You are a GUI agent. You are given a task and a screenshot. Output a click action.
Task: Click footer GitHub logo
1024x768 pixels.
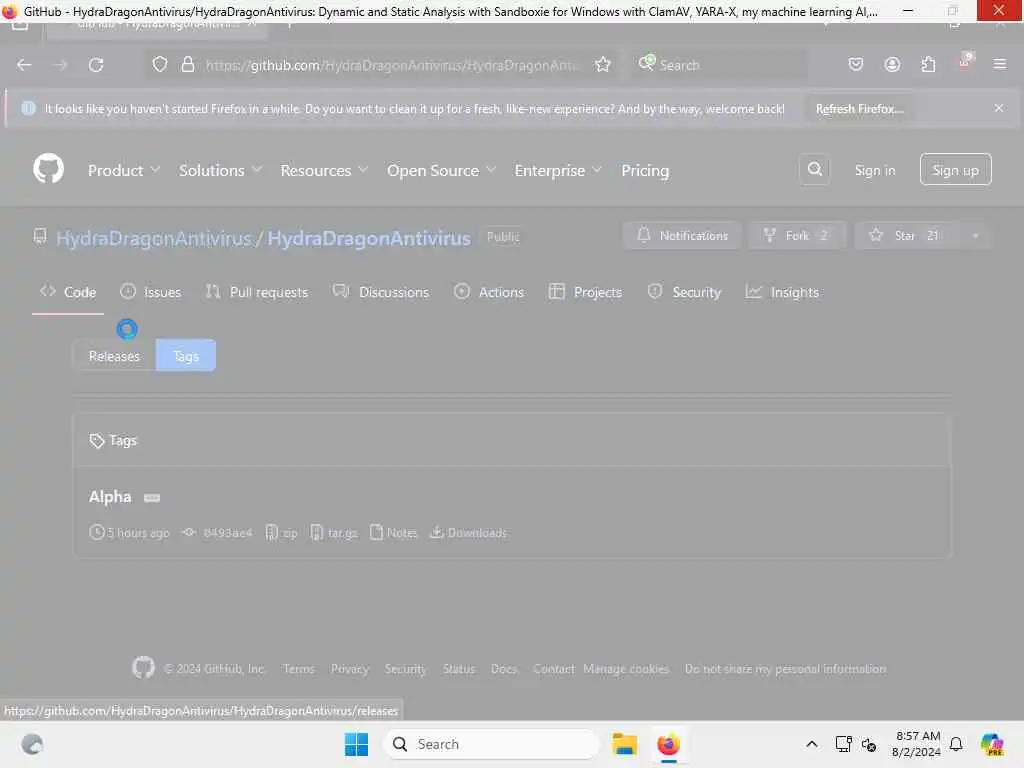(143, 667)
